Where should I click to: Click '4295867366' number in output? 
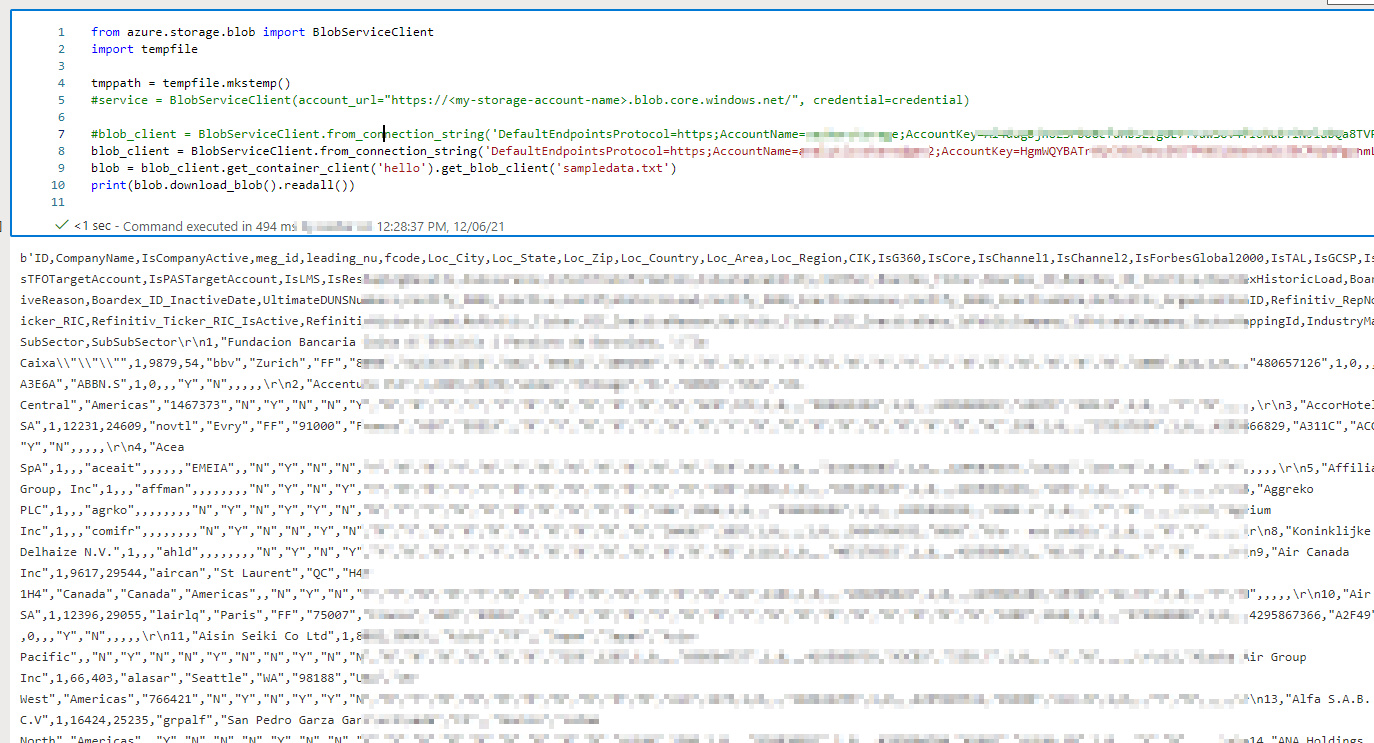[x=1286, y=615]
